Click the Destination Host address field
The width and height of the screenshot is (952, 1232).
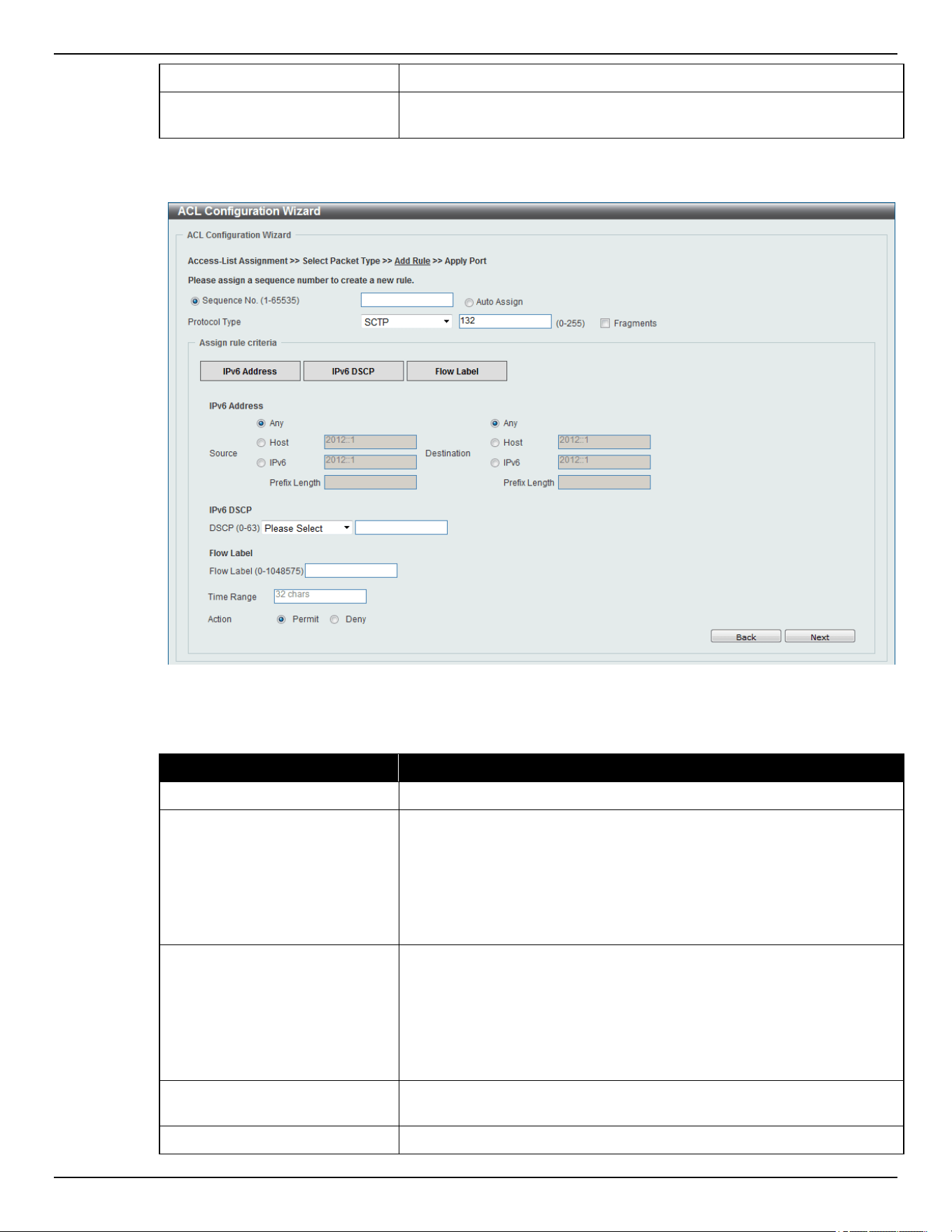pos(604,442)
